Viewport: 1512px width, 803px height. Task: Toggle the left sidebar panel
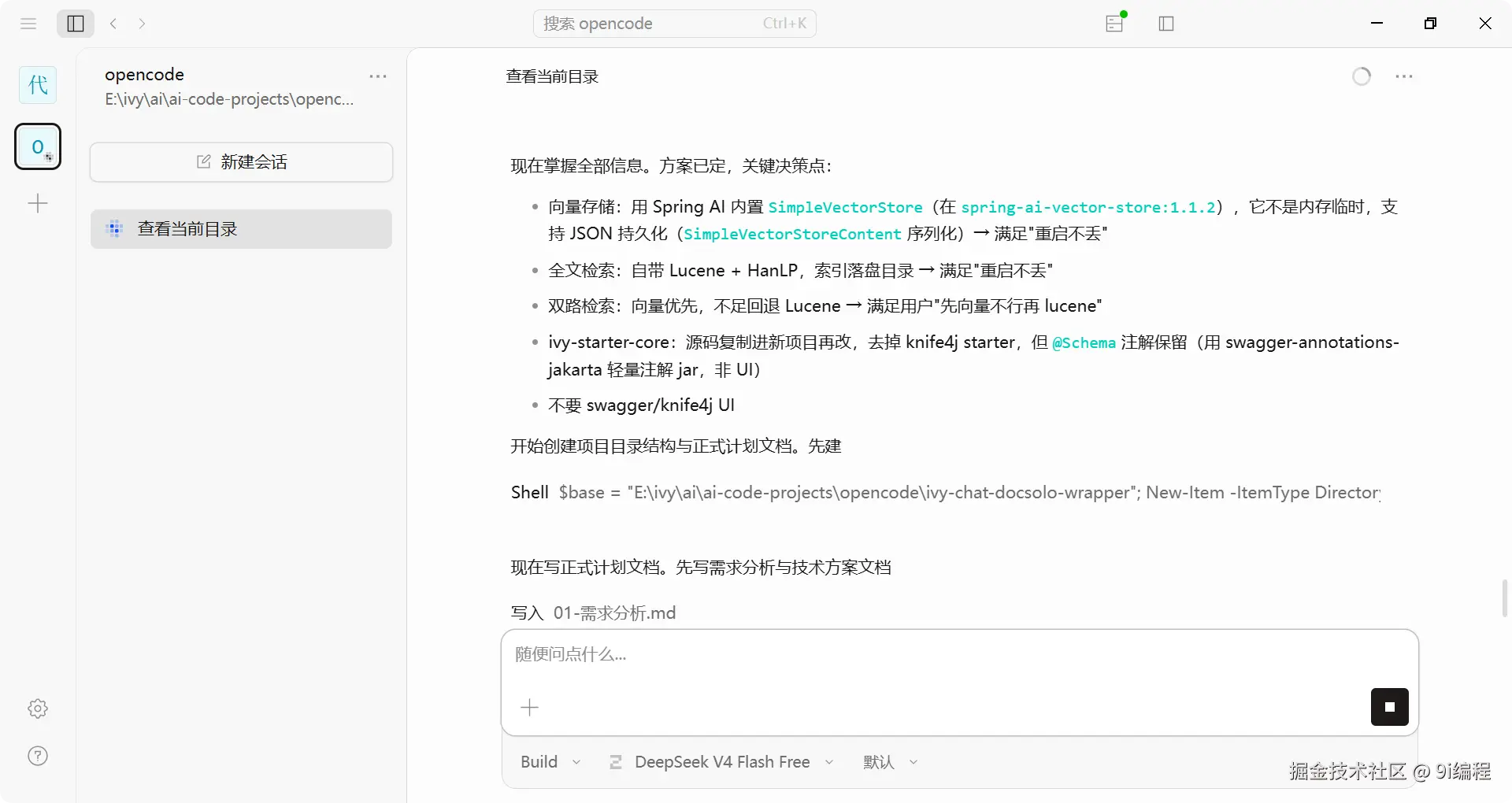coord(76,24)
